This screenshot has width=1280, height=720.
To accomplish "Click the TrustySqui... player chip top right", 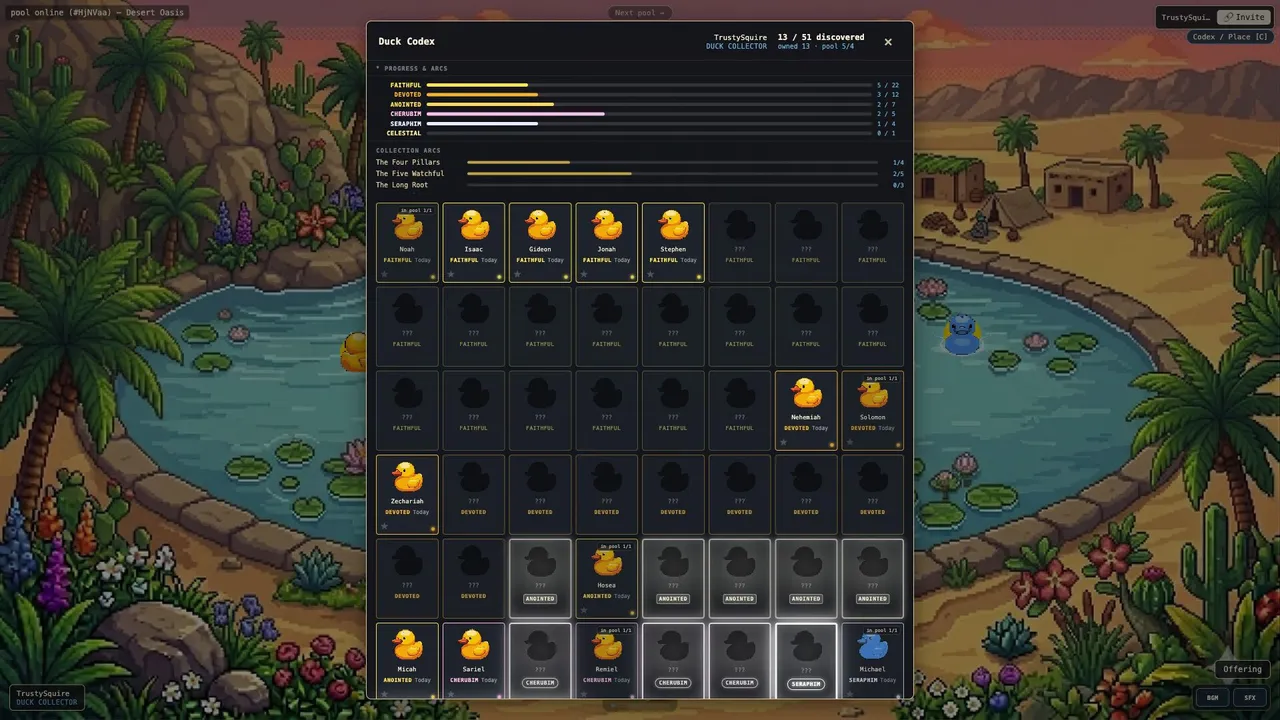I will (x=1186, y=17).
